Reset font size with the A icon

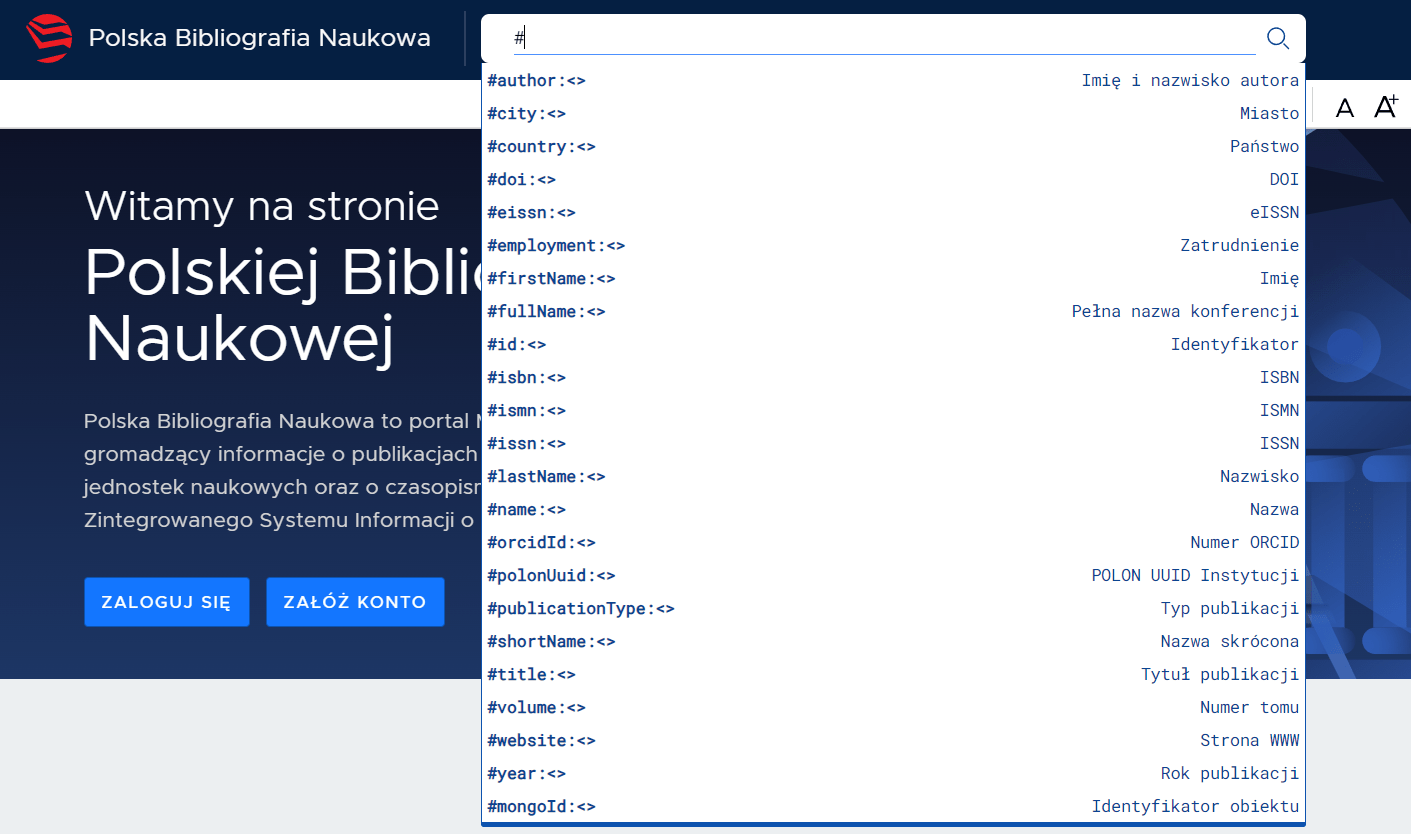coord(1345,108)
